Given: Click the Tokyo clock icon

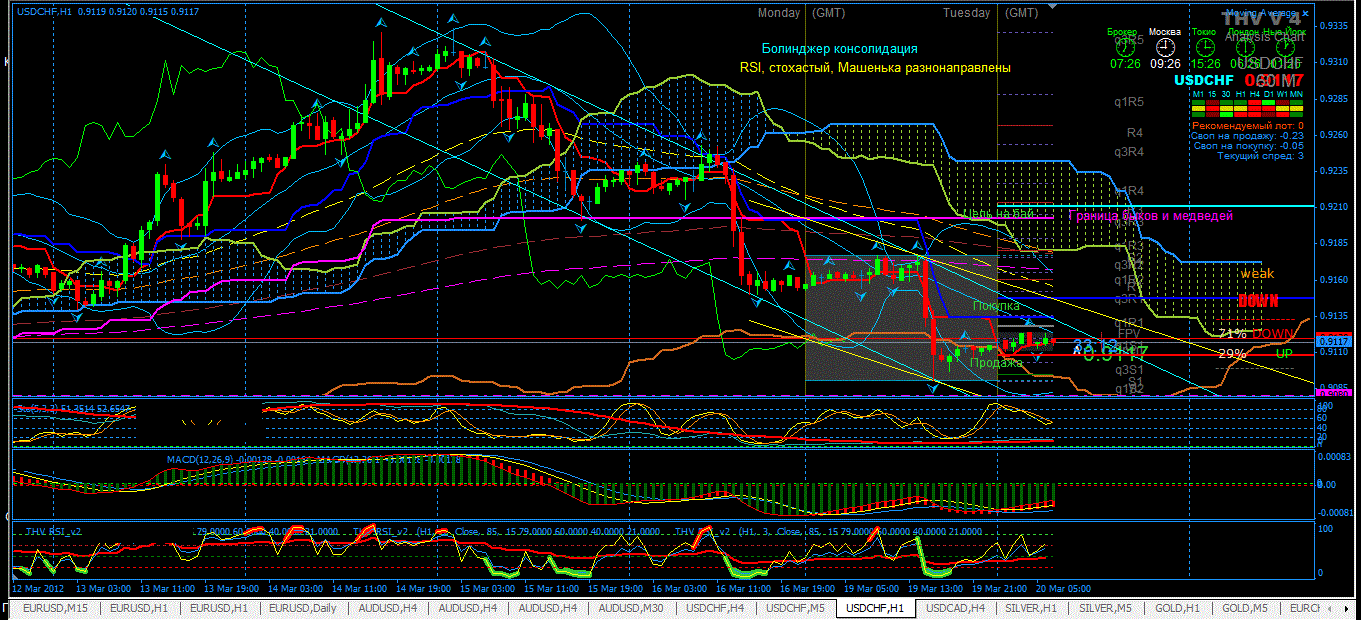Looking at the screenshot, I should [1203, 47].
